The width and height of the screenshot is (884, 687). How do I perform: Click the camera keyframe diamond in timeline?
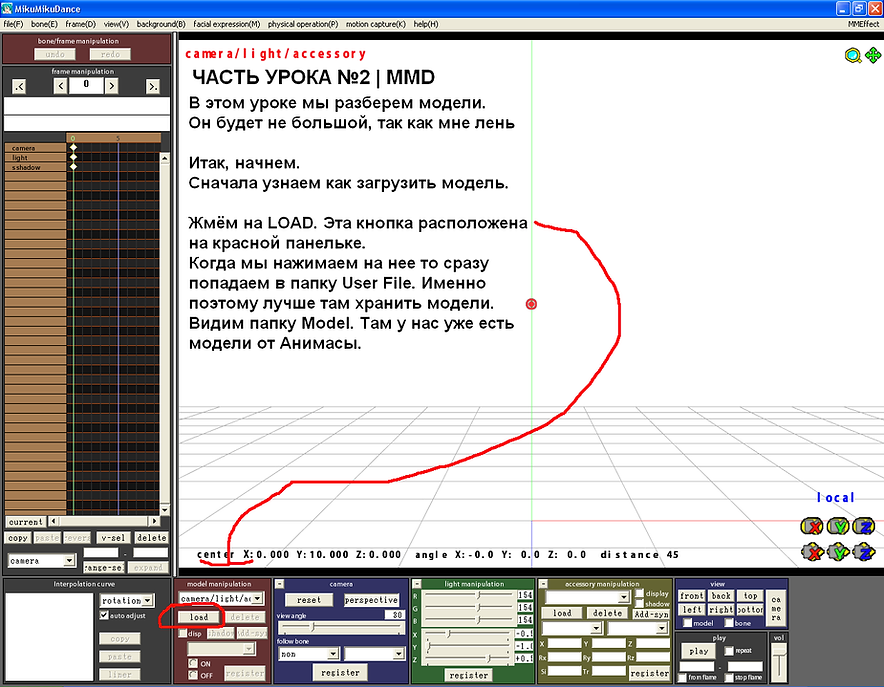pyautogui.click(x=73, y=148)
